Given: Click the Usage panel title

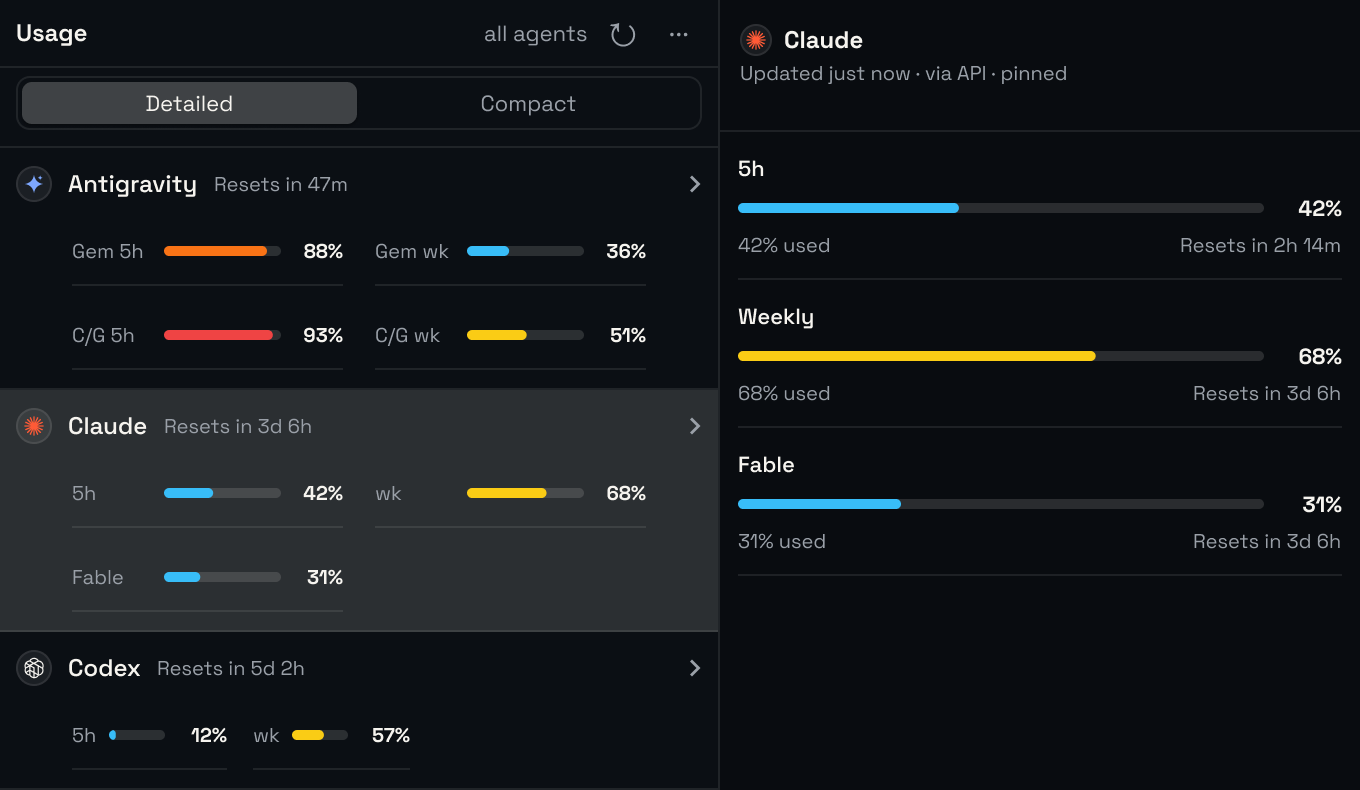Looking at the screenshot, I should click(52, 33).
